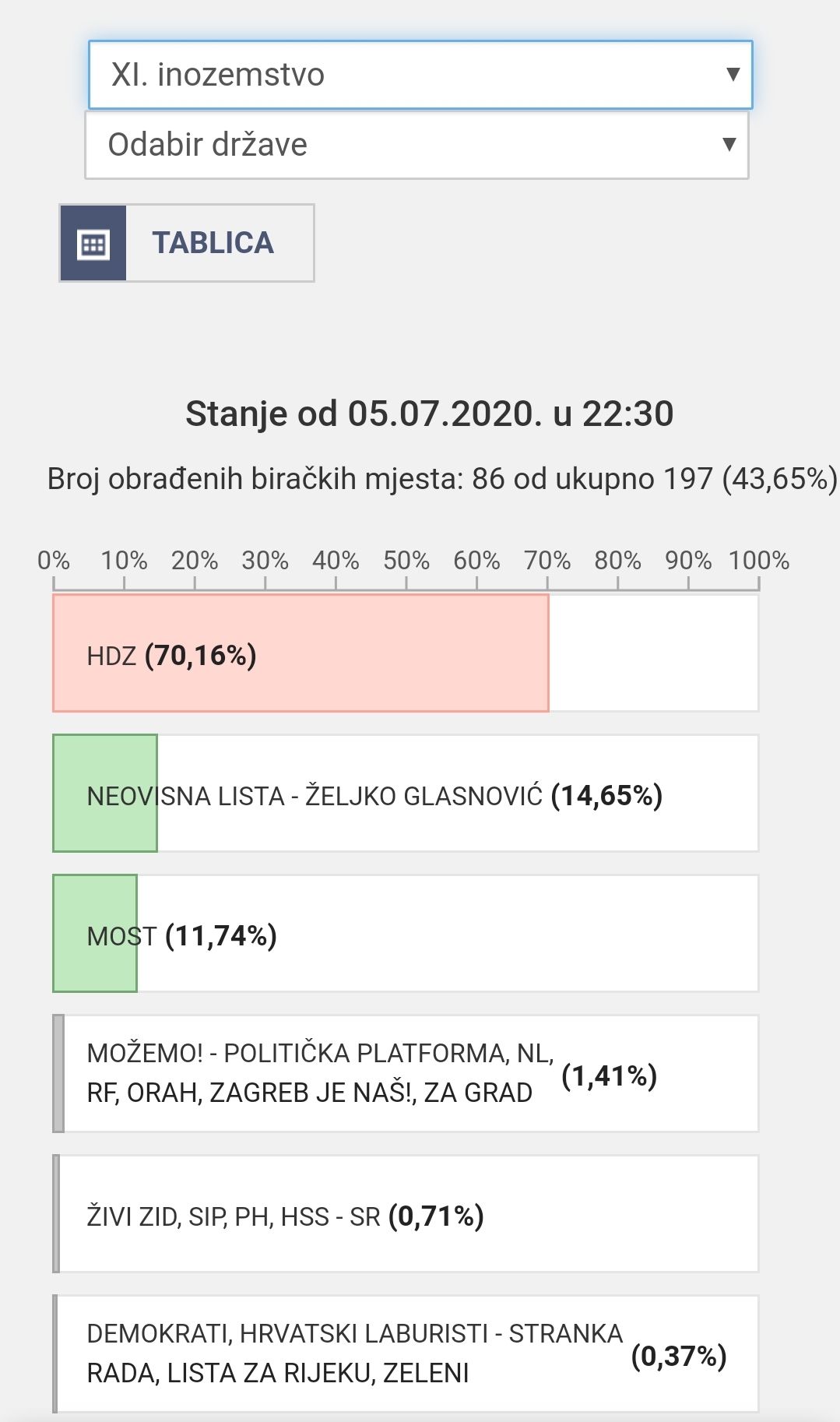Click the grey bar marker for MOŽEMO!

tap(58, 1074)
